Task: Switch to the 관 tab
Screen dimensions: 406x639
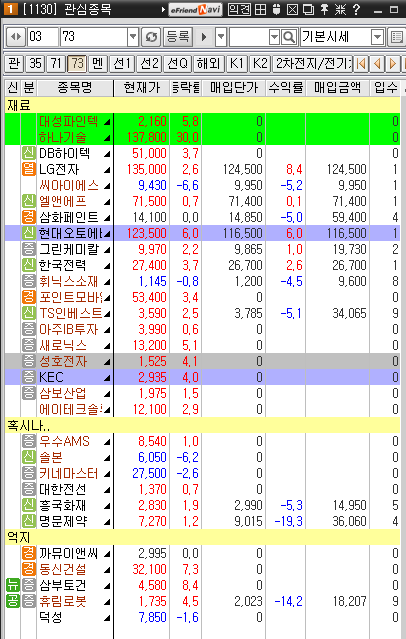Action: (14, 64)
